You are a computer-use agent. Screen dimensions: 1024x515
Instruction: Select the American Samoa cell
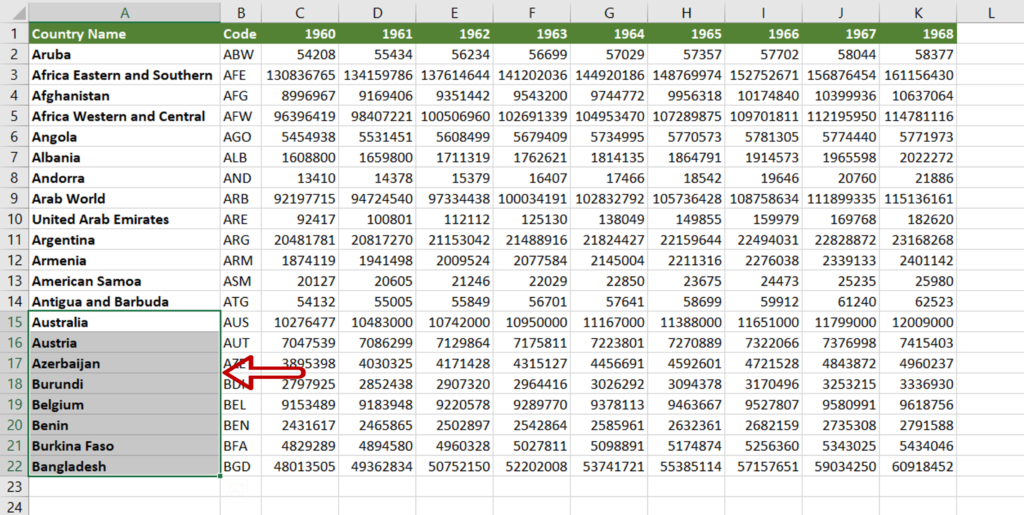coord(124,281)
